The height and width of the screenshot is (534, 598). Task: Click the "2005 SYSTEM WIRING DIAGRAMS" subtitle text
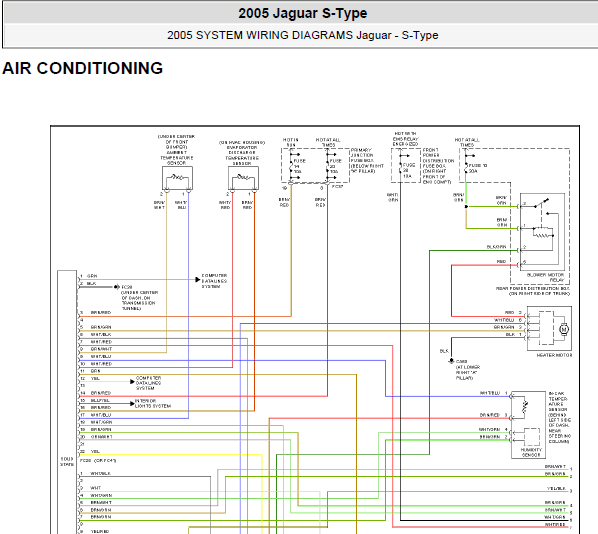260,35
